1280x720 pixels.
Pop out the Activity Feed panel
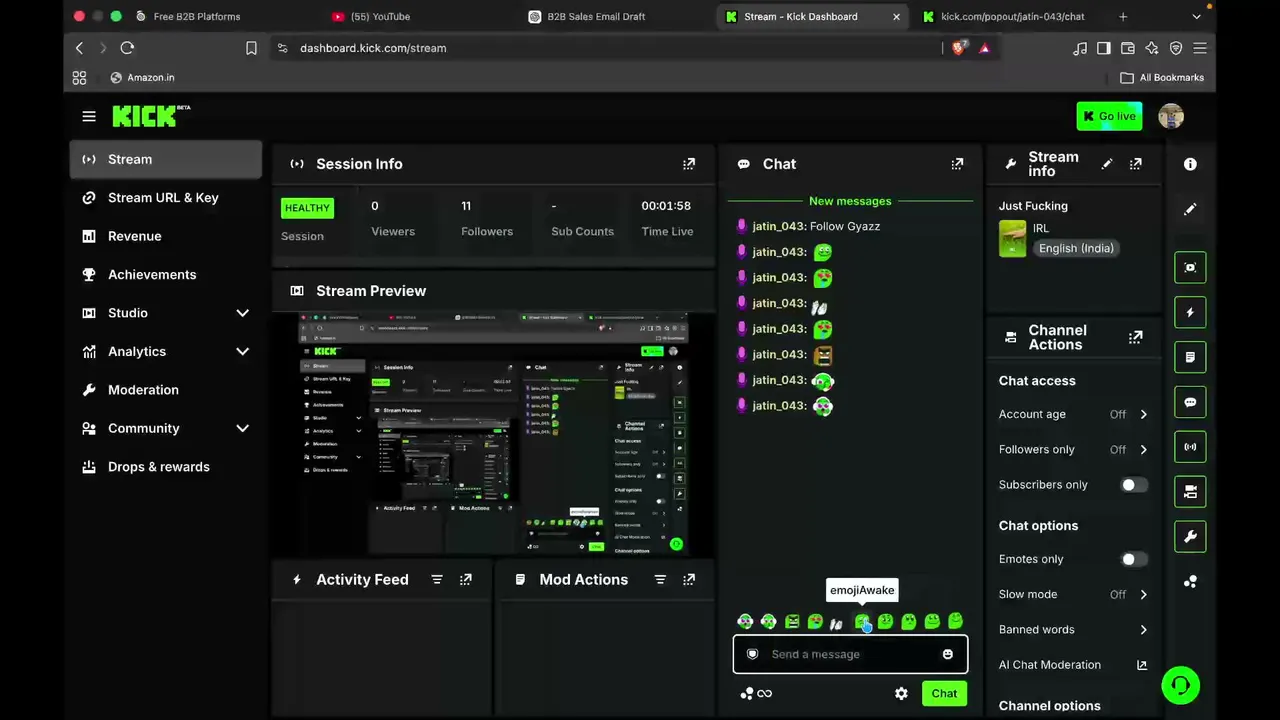(466, 580)
